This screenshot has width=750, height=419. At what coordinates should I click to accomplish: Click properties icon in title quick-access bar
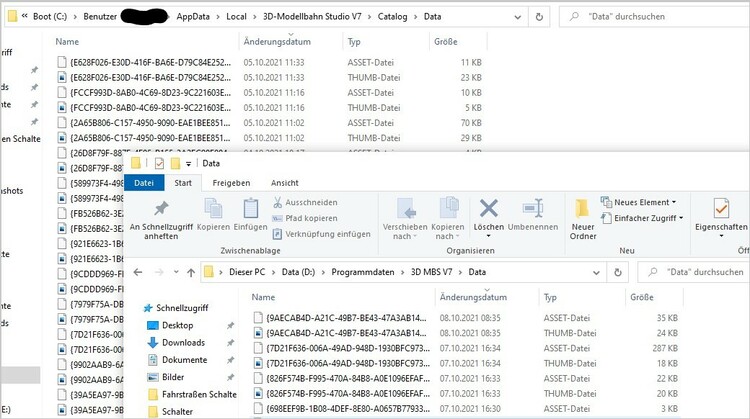point(159,164)
